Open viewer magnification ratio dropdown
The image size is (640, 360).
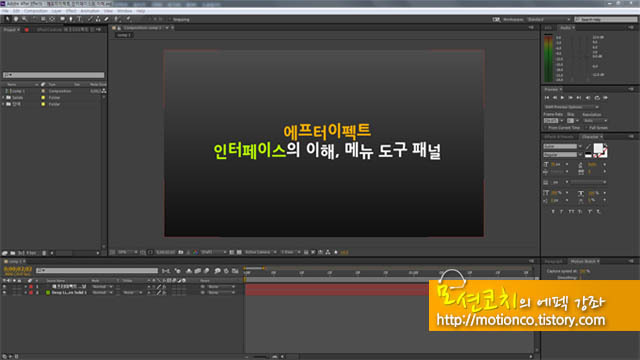(x=127, y=252)
